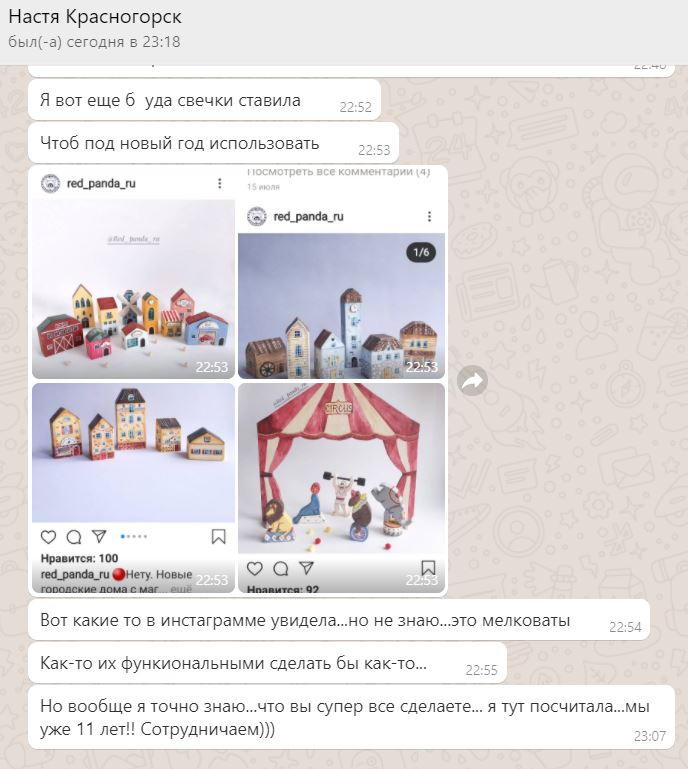
Task: Click the last seen status 'был(-а) сегодня в 23:18'
Action: [94, 42]
